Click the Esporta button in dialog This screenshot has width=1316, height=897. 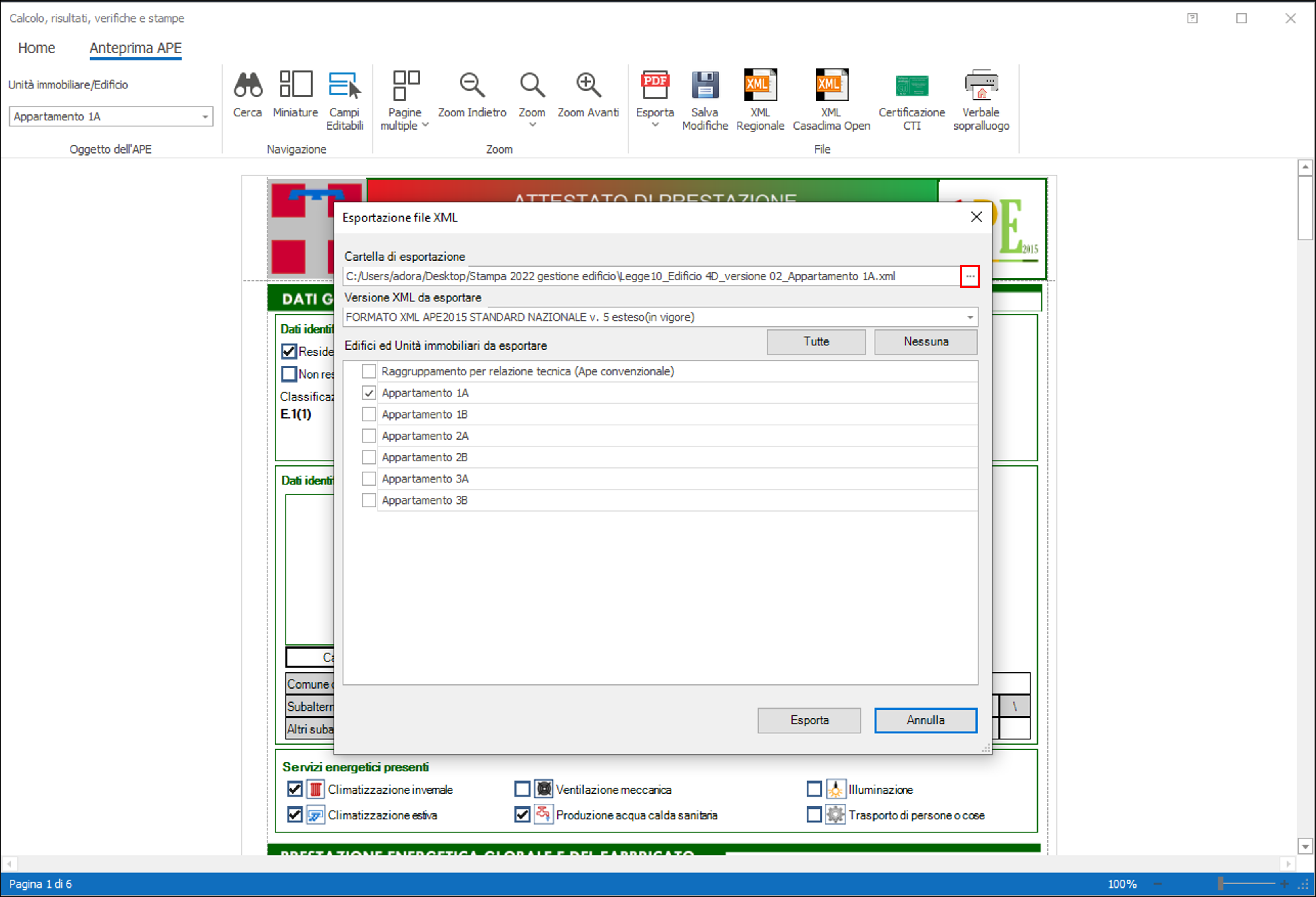coord(809,720)
